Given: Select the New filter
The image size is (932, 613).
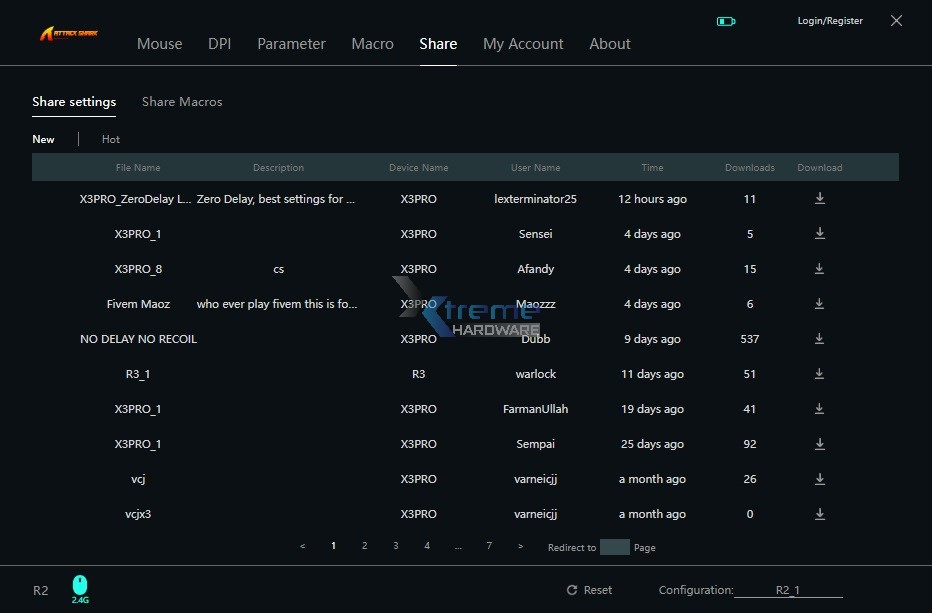Looking at the screenshot, I should pos(44,139).
